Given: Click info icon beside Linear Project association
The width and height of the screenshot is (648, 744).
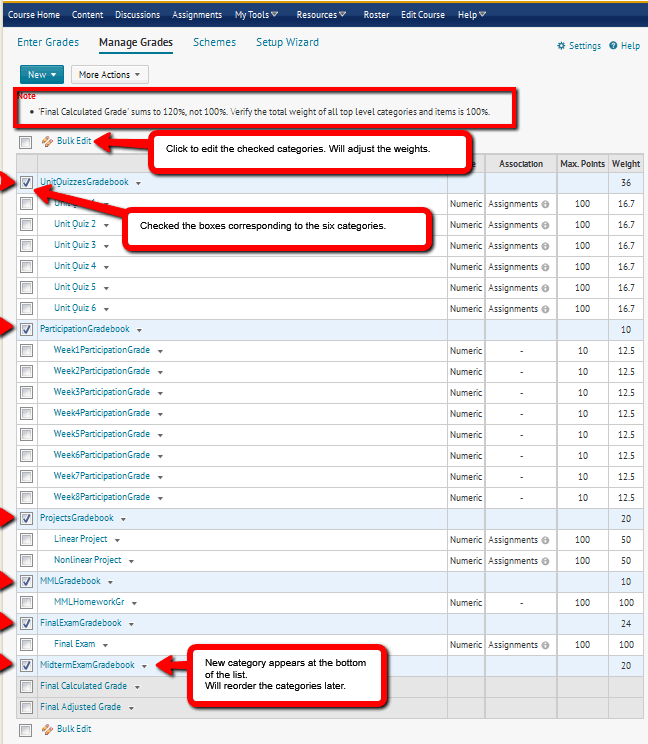Looking at the screenshot, I should click(x=545, y=540).
